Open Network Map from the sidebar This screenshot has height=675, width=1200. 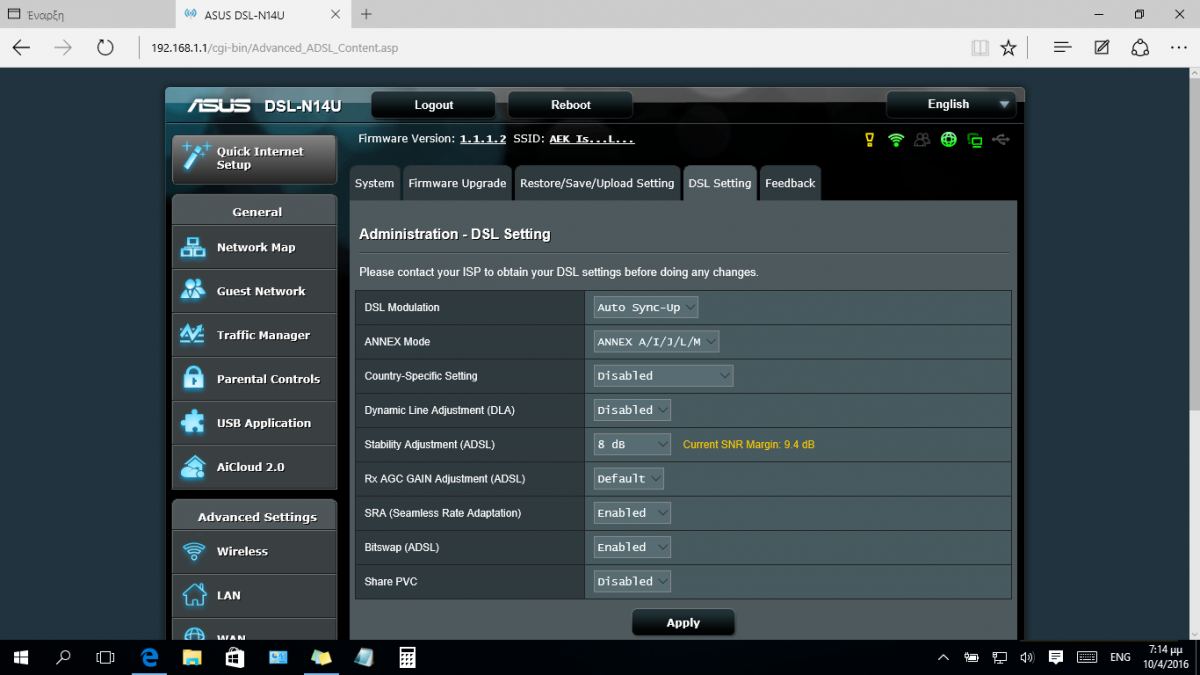click(x=255, y=248)
